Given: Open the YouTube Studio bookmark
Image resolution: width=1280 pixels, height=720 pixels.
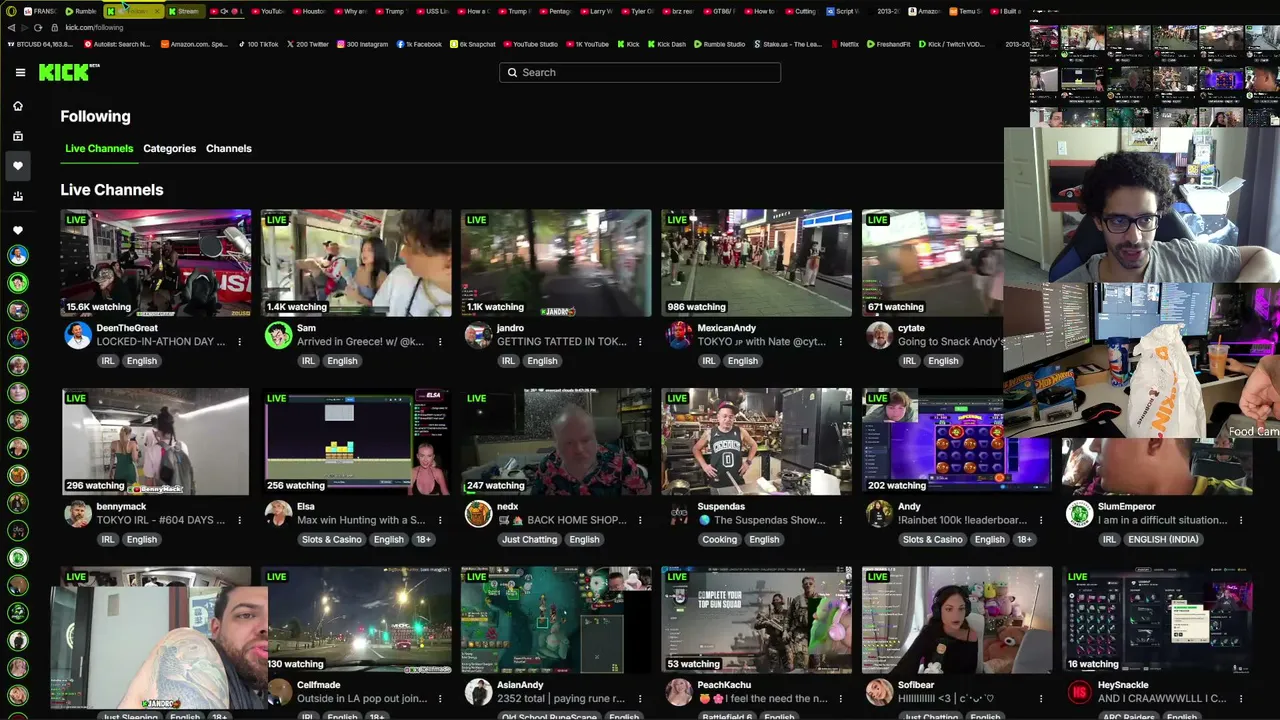Looking at the screenshot, I should pos(529,44).
